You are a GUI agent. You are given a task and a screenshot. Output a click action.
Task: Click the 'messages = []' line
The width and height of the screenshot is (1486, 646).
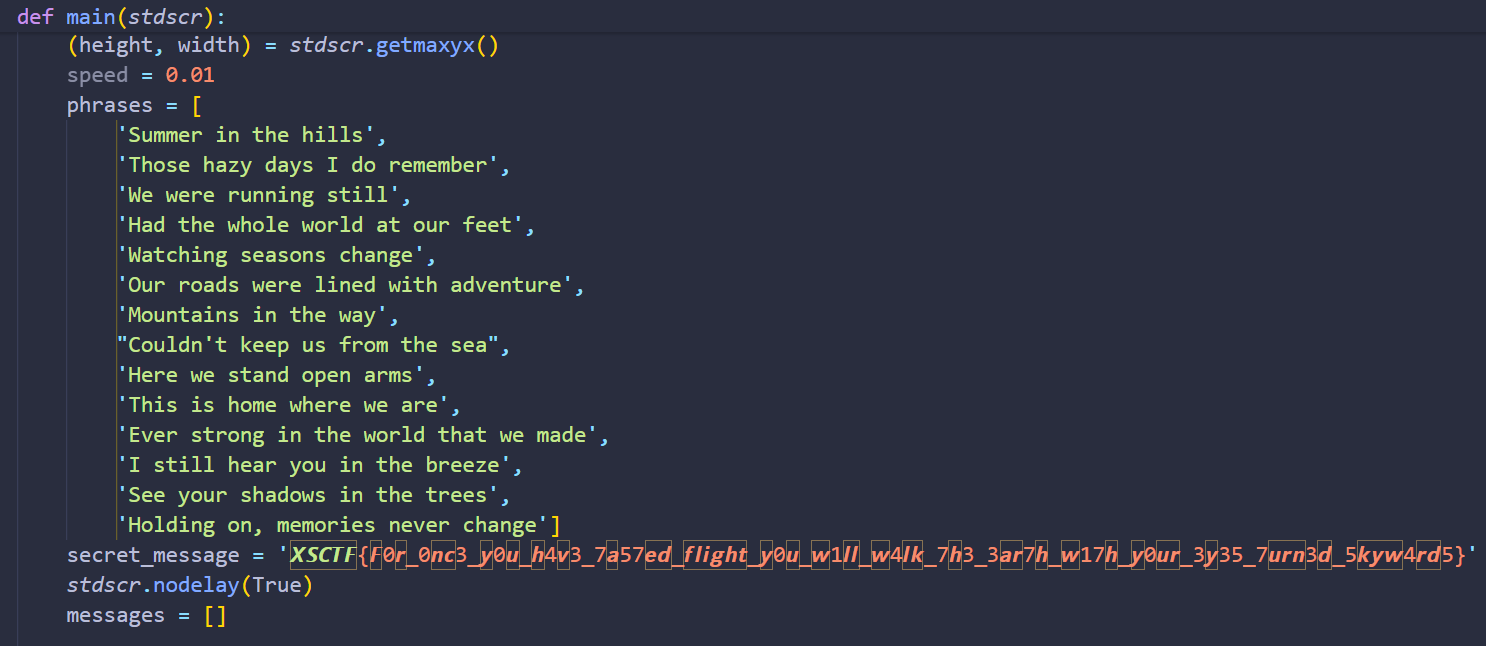tap(147, 615)
